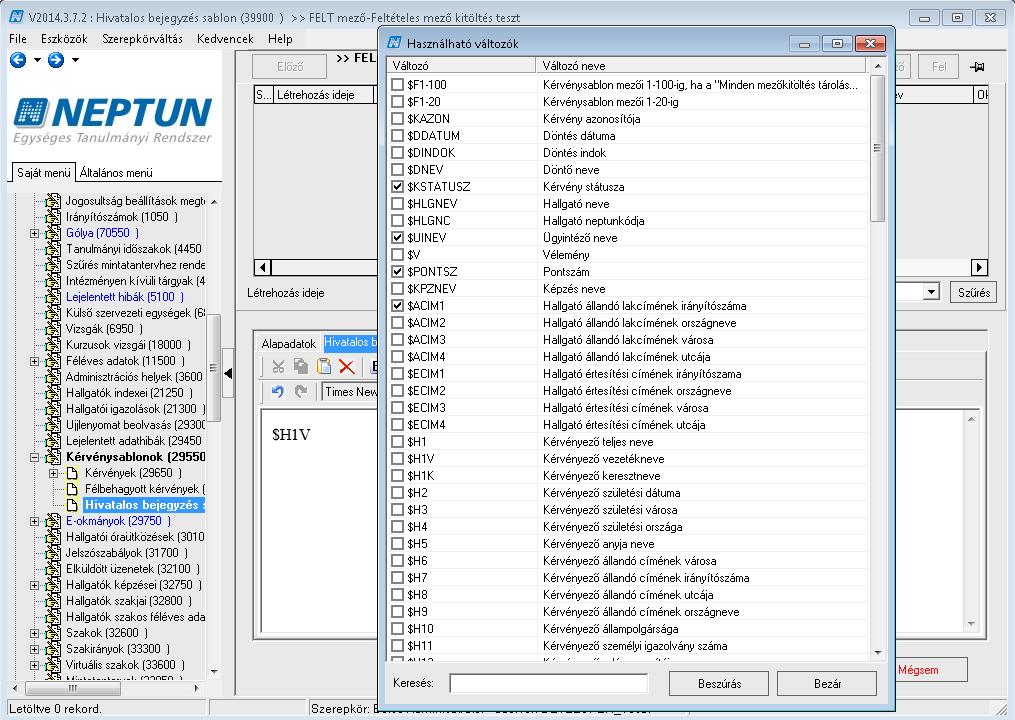Collapse the Kérvénysablonok tree node
This screenshot has height=720, width=1015.
pos(34,457)
